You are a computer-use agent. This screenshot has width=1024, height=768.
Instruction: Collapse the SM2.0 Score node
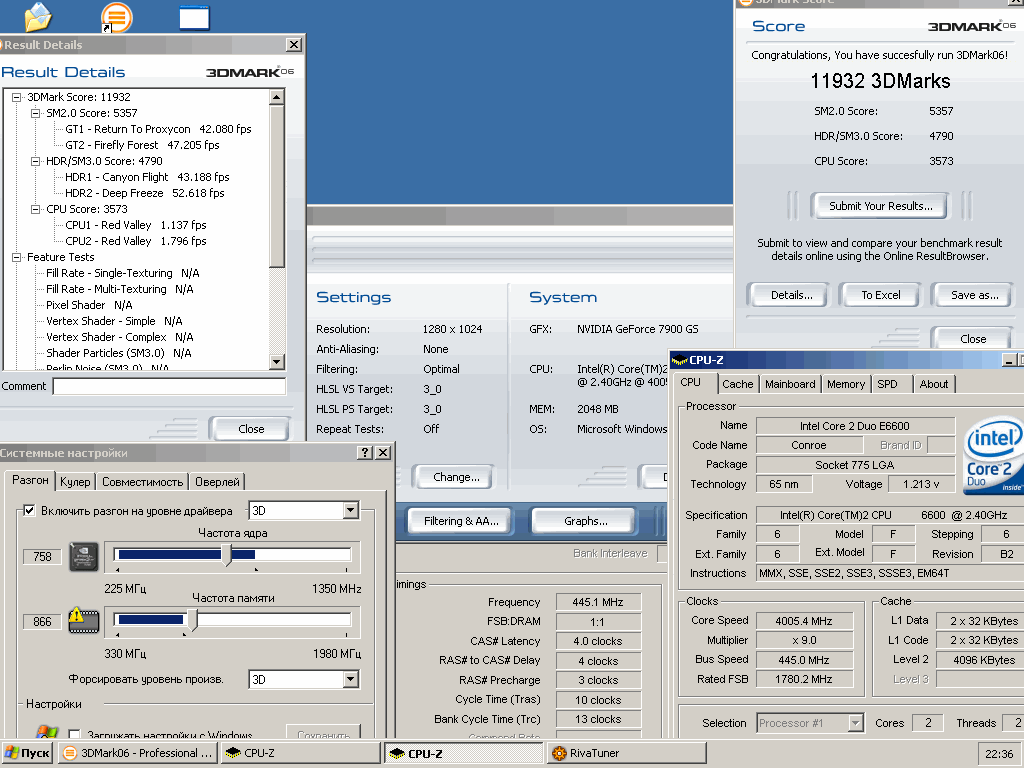point(35,113)
